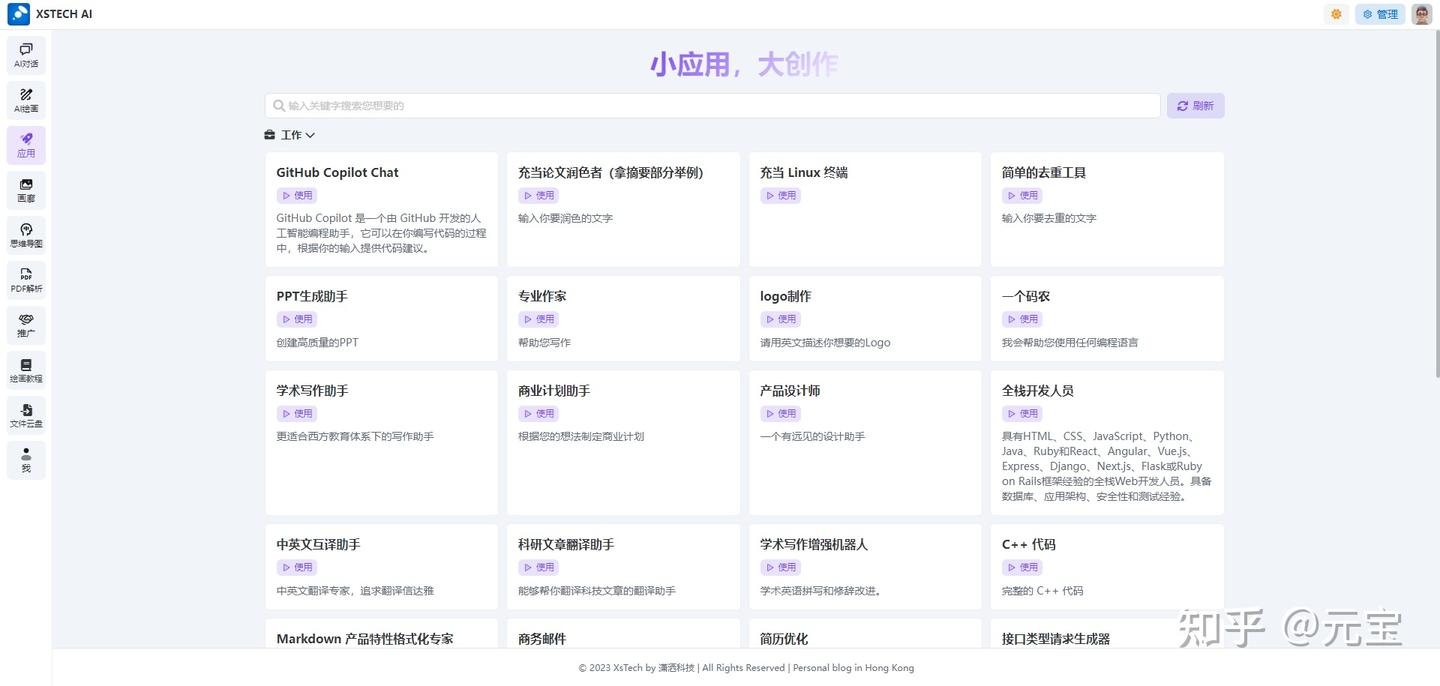Toggle the sun light-theme switch
Screen dimensions: 1440x686
pos(1336,14)
